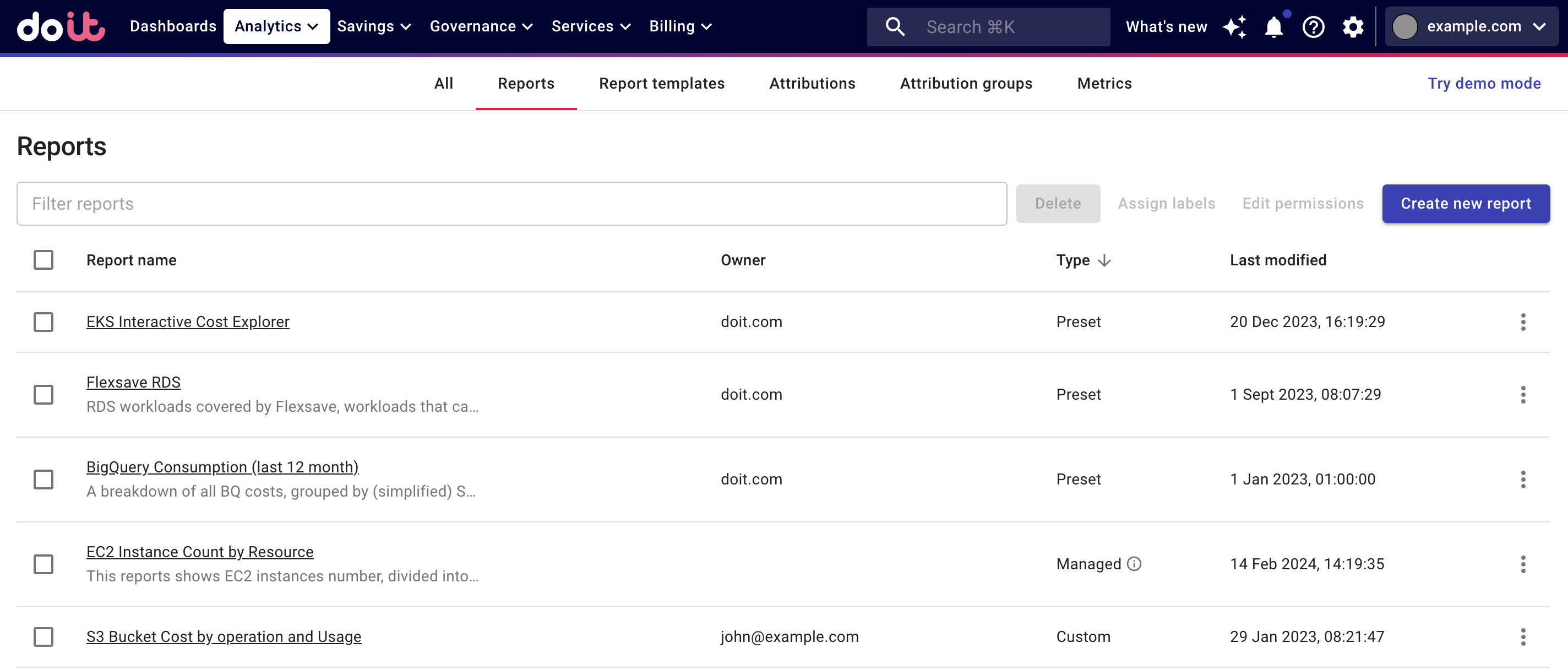The width and height of the screenshot is (1568, 670).
Task: Check the BigQuery Consumption checkbox
Action: (x=43, y=480)
